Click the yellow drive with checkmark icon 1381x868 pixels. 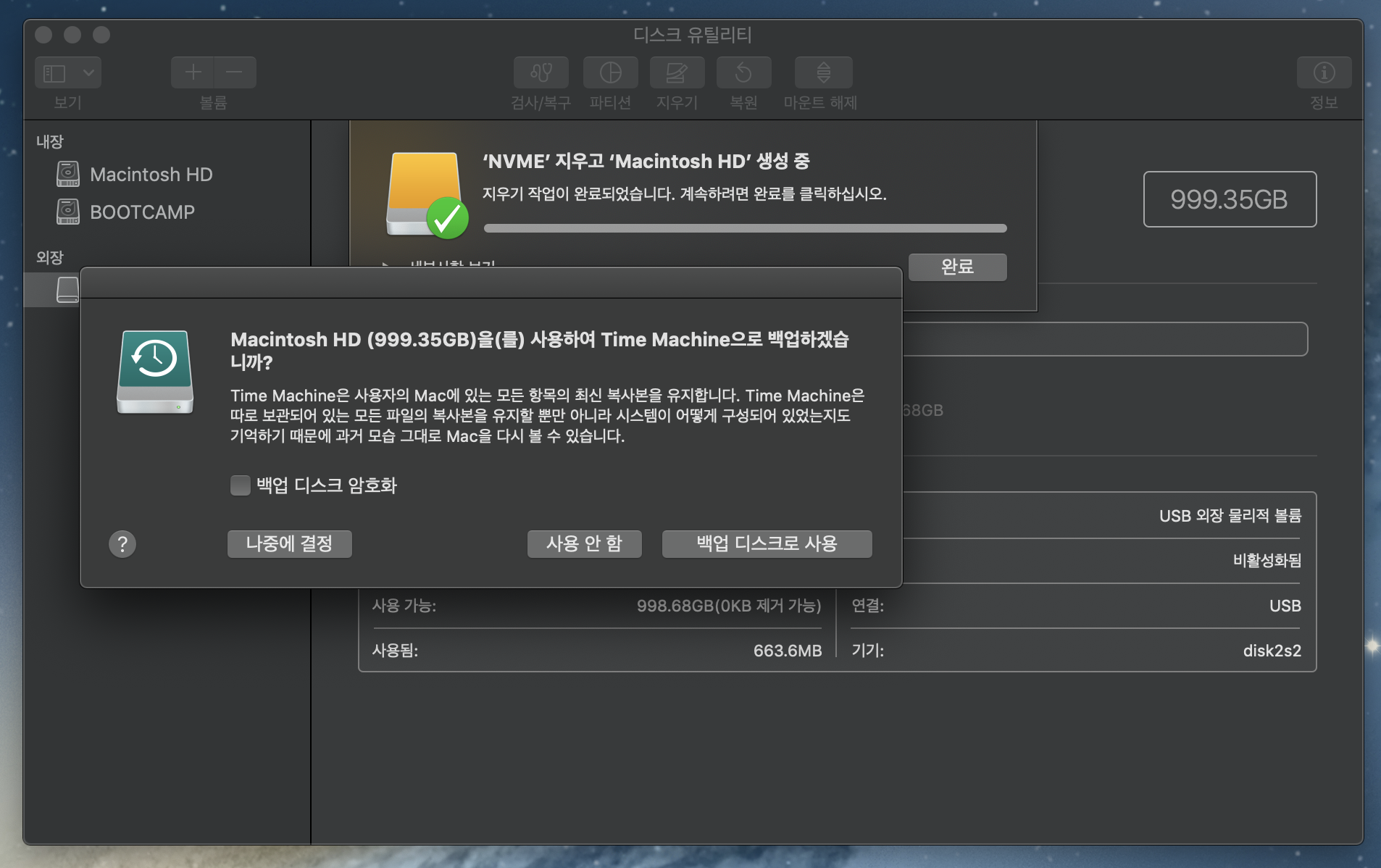pos(427,195)
